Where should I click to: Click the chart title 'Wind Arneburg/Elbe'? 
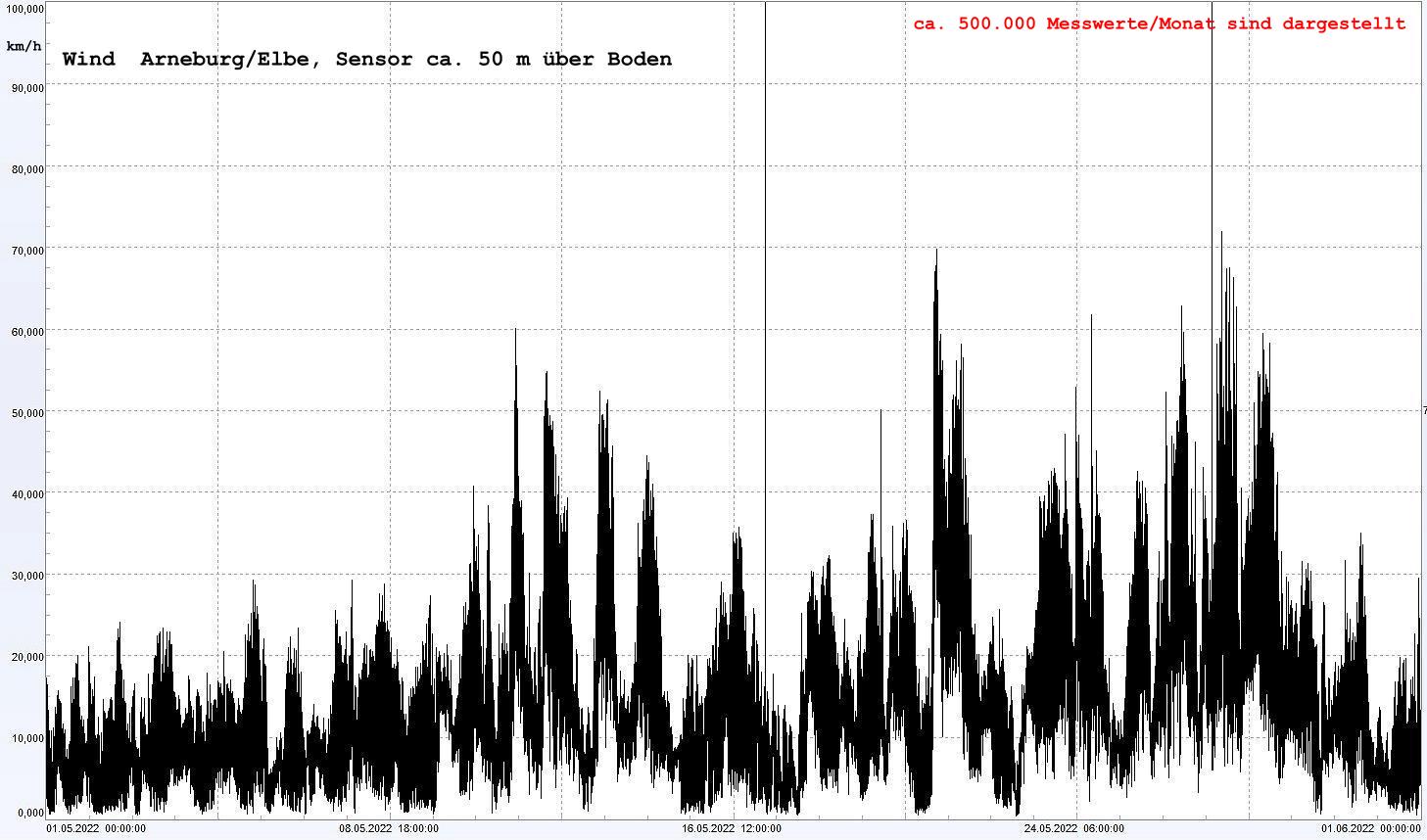[x=366, y=59]
